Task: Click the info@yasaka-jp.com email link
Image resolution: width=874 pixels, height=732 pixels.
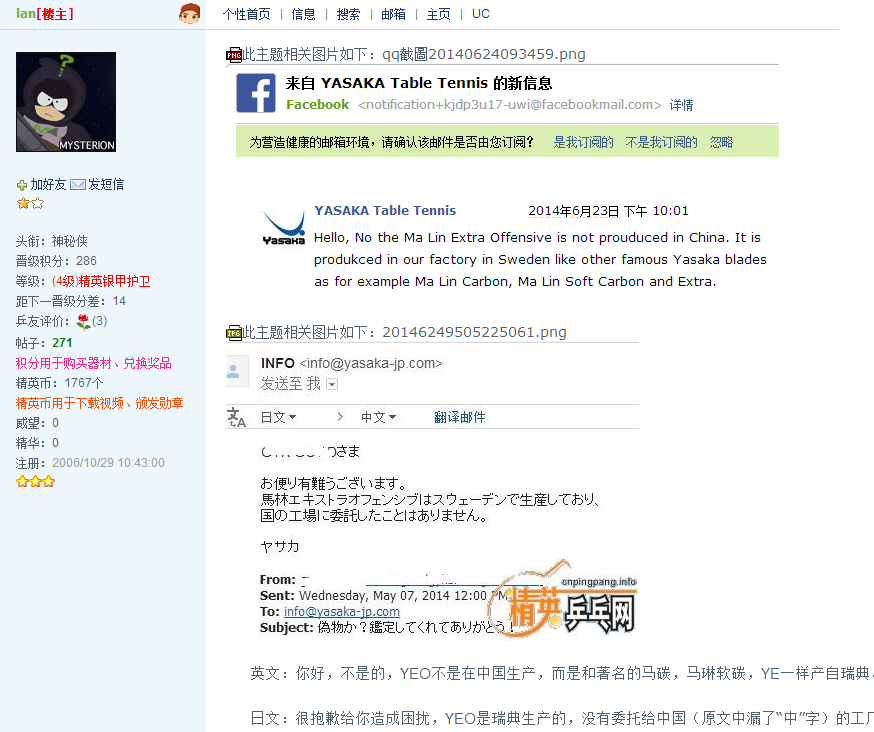Action: [x=342, y=612]
